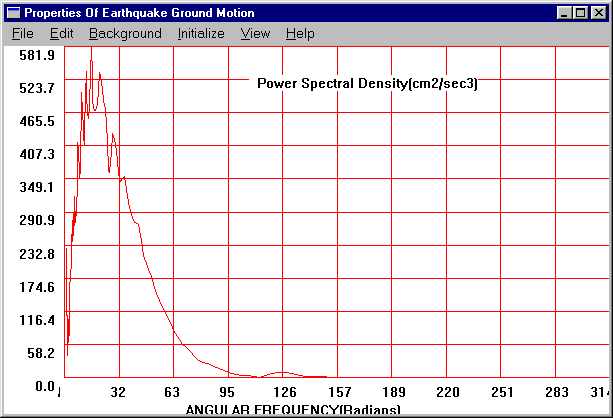
Task: Click the 0.0 origin label
Action: coord(43,386)
